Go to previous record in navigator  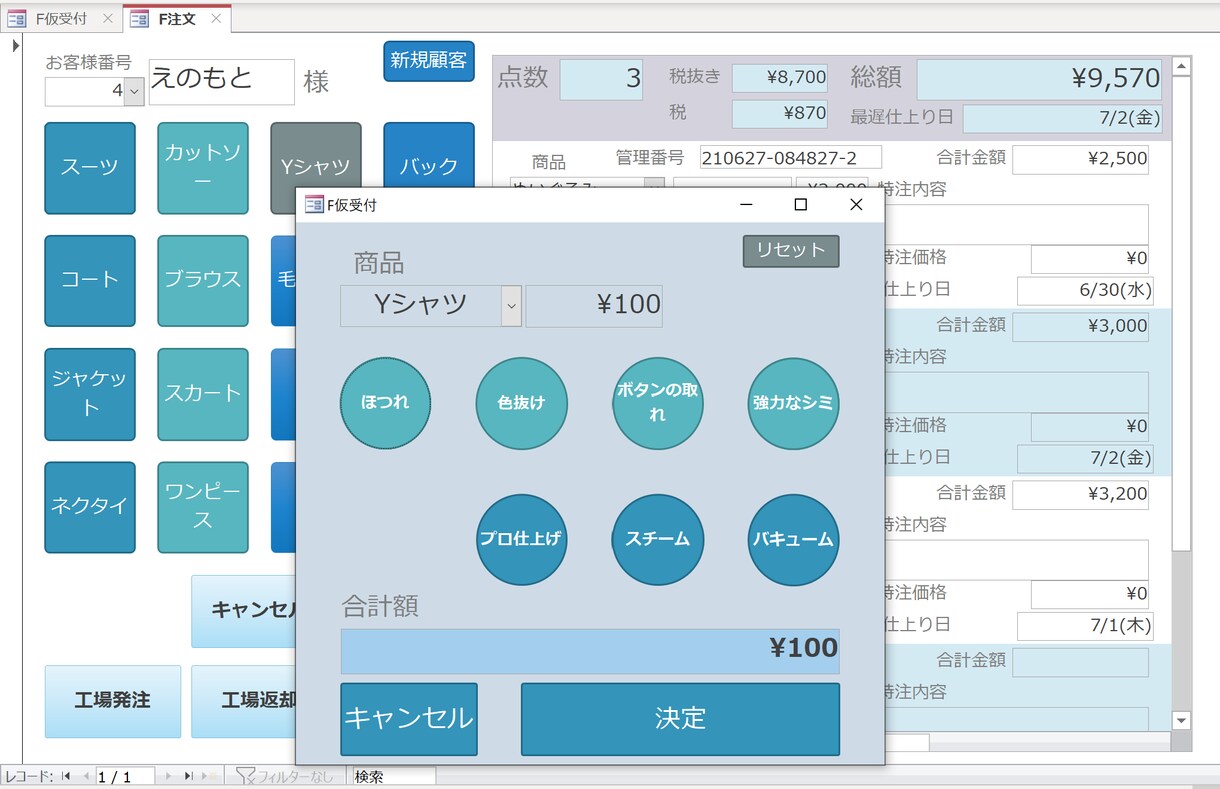85,776
